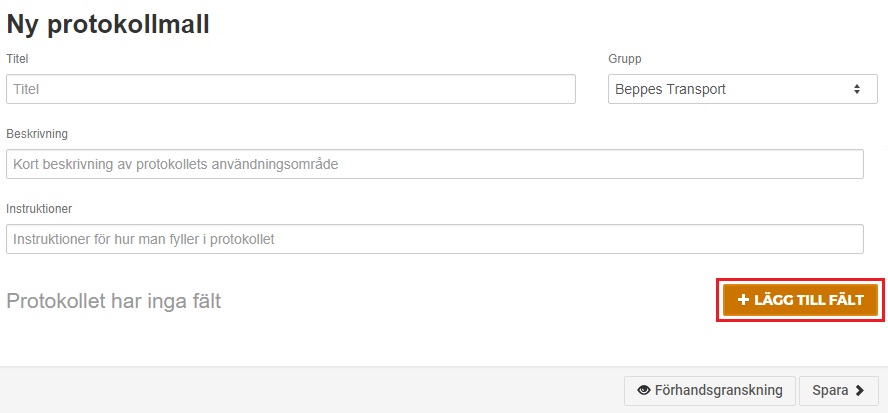Click the Titel label above the first field
Screen dimensions: 888x413
17,58
